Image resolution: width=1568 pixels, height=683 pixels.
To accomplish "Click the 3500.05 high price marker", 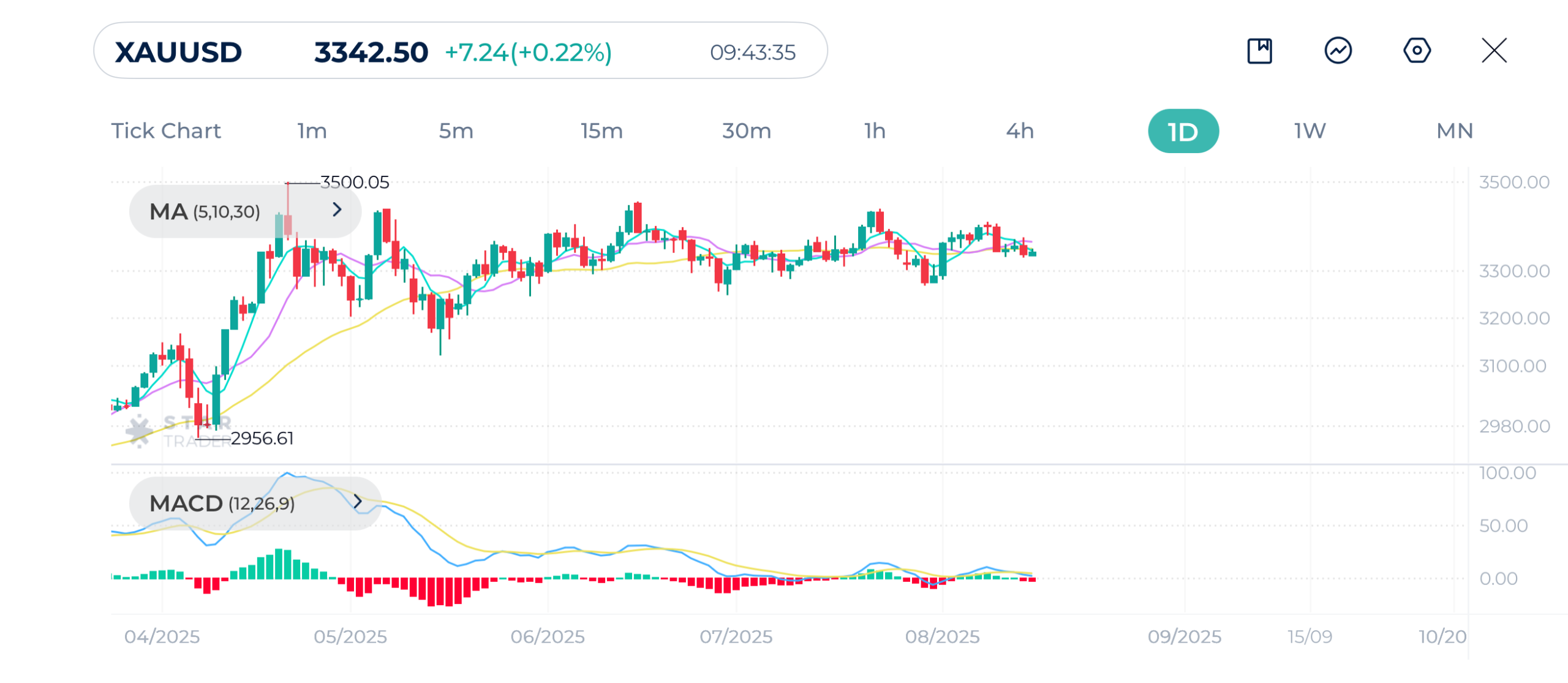I will 355,183.
